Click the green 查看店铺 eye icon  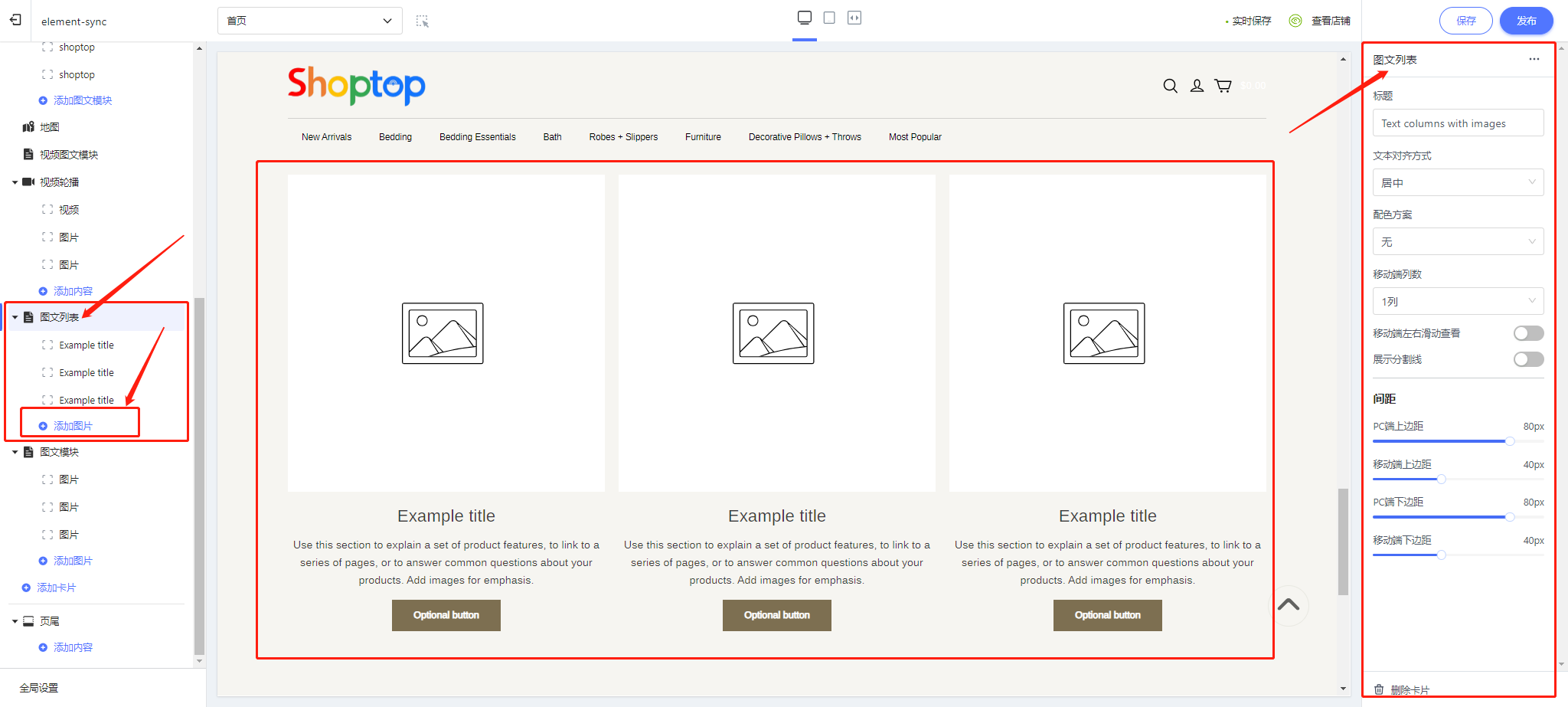point(1295,21)
